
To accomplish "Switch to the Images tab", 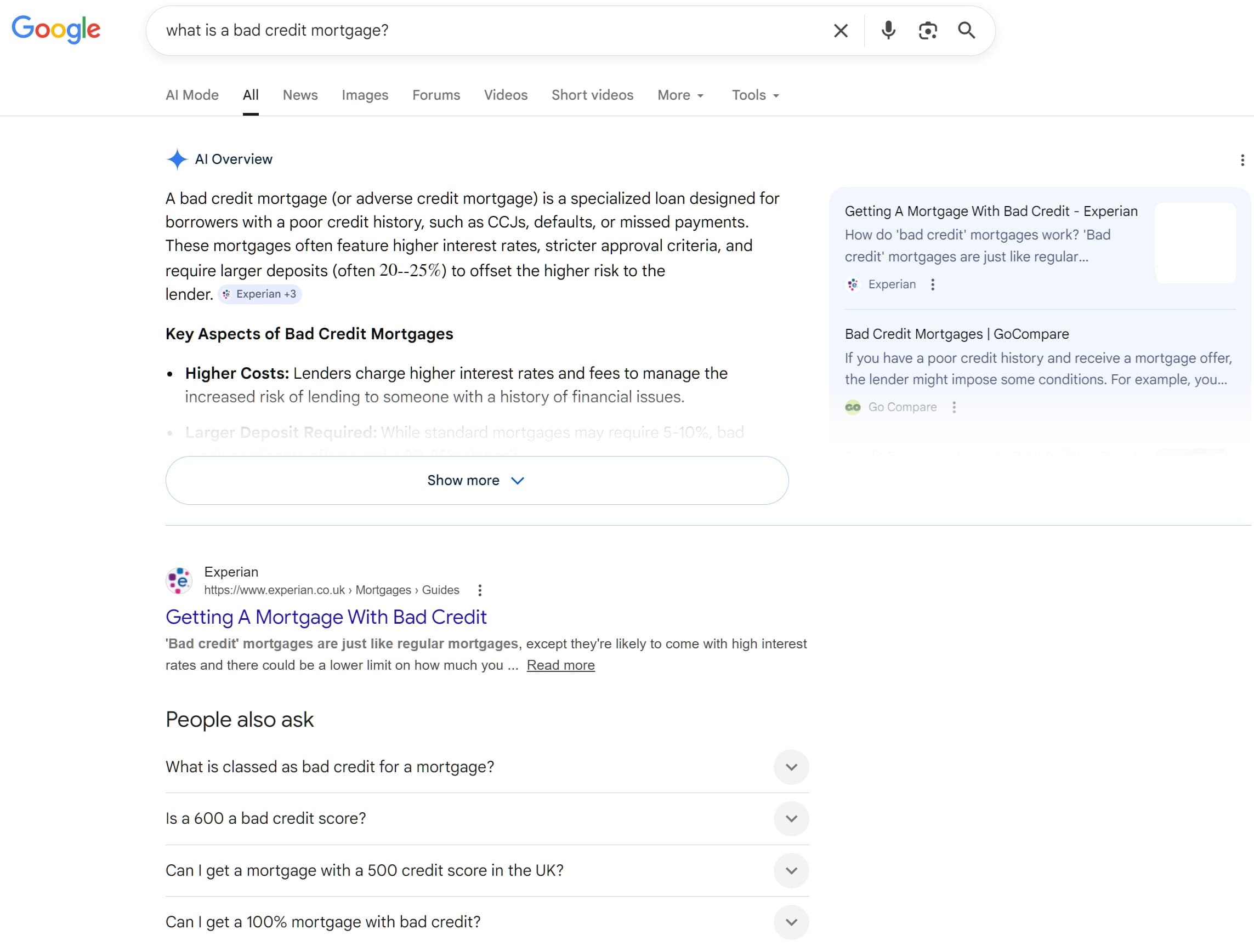I will click(x=365, y=95).
